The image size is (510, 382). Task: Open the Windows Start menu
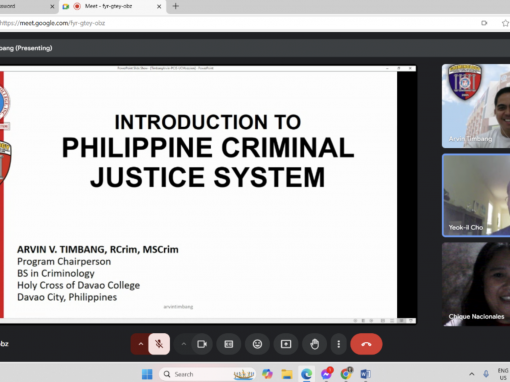(147, 374)
